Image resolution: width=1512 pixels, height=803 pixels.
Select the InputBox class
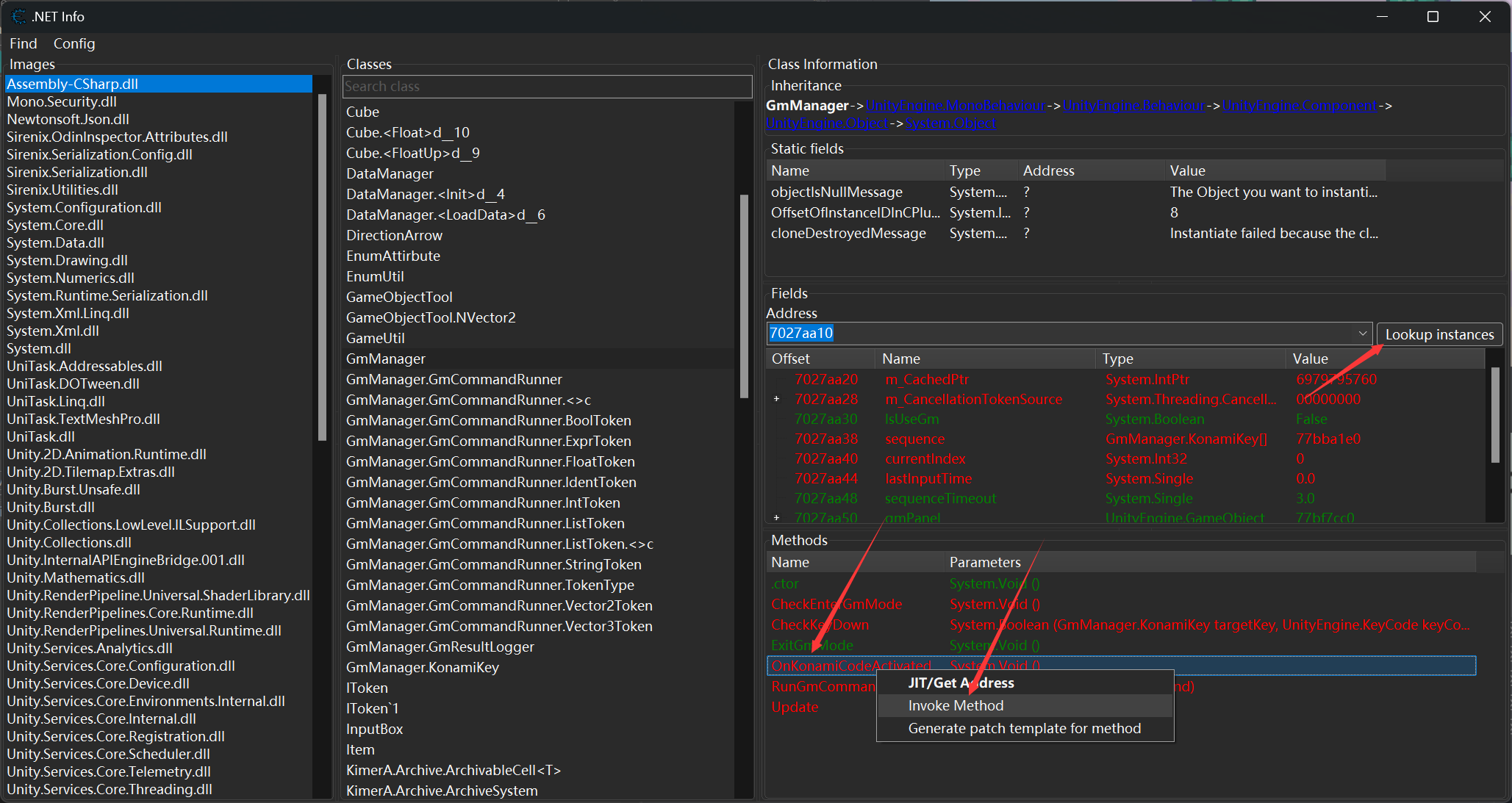tap(375, 729)
